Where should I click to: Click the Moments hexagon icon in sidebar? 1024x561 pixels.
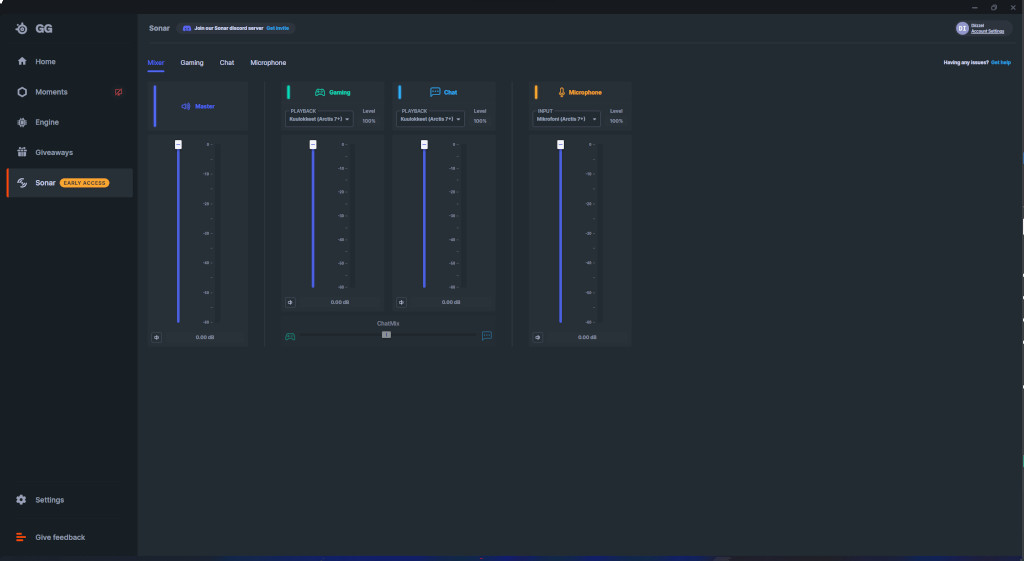(x=22, y=92)
